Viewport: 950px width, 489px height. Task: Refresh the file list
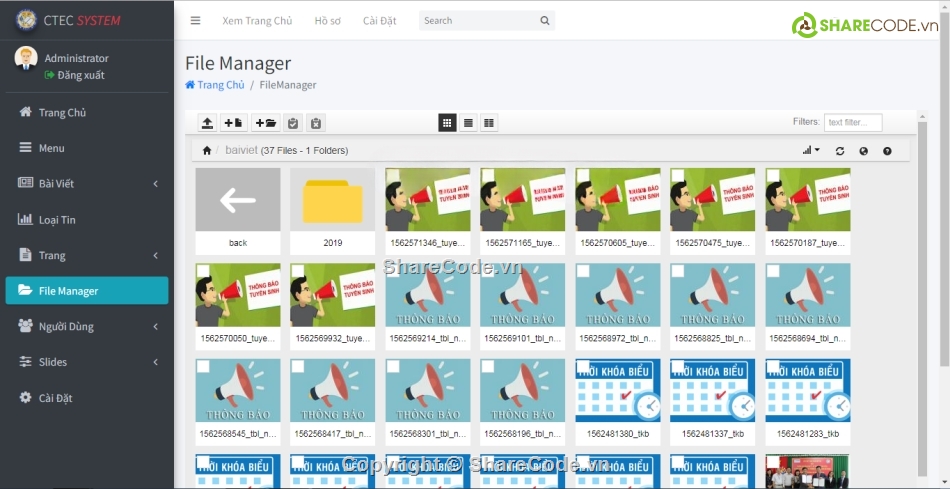tap(840, 151)
